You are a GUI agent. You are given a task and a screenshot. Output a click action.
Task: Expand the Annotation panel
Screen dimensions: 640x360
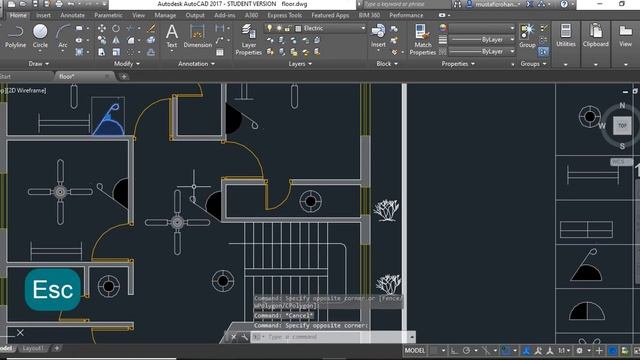coord(196,64)
